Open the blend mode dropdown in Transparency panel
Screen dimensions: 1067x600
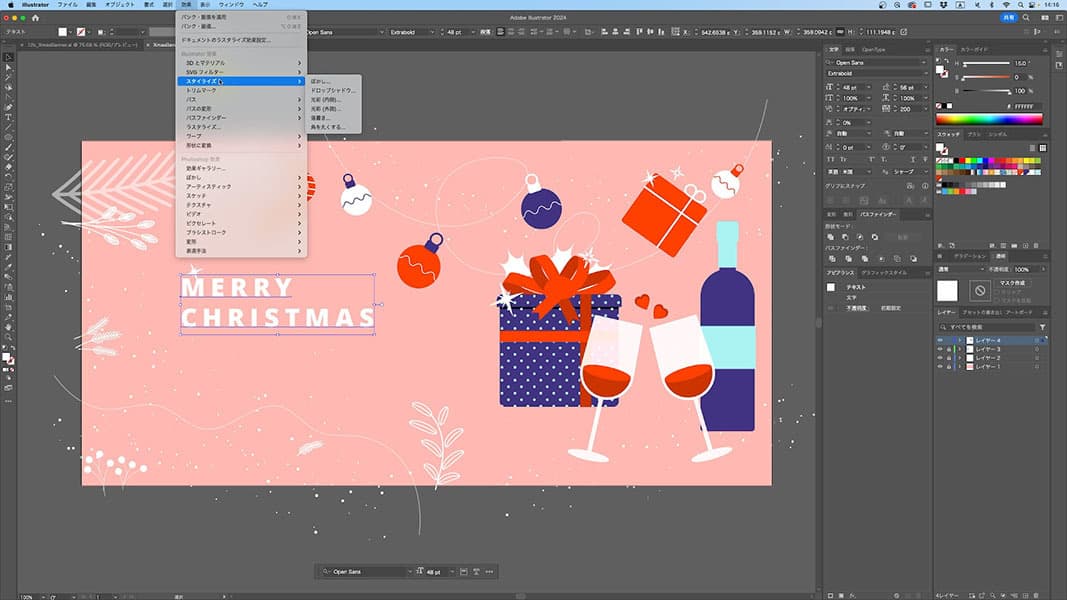pyautogui.click(x=958, y=269)
